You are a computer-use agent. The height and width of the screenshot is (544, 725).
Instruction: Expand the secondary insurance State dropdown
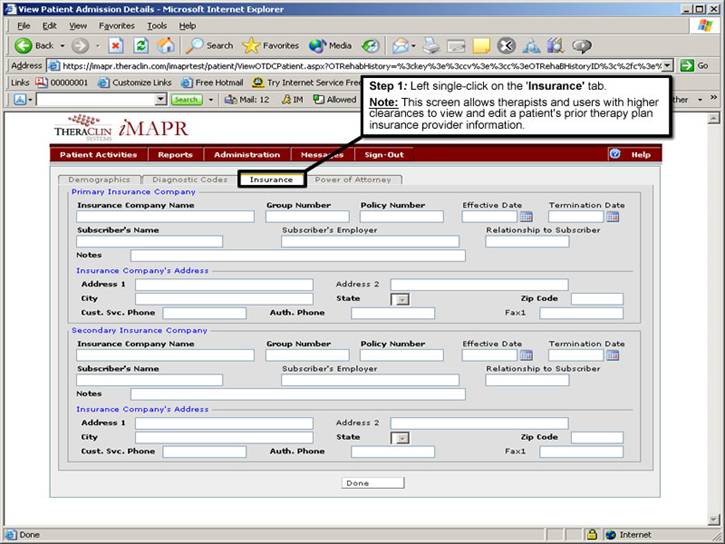401,437
